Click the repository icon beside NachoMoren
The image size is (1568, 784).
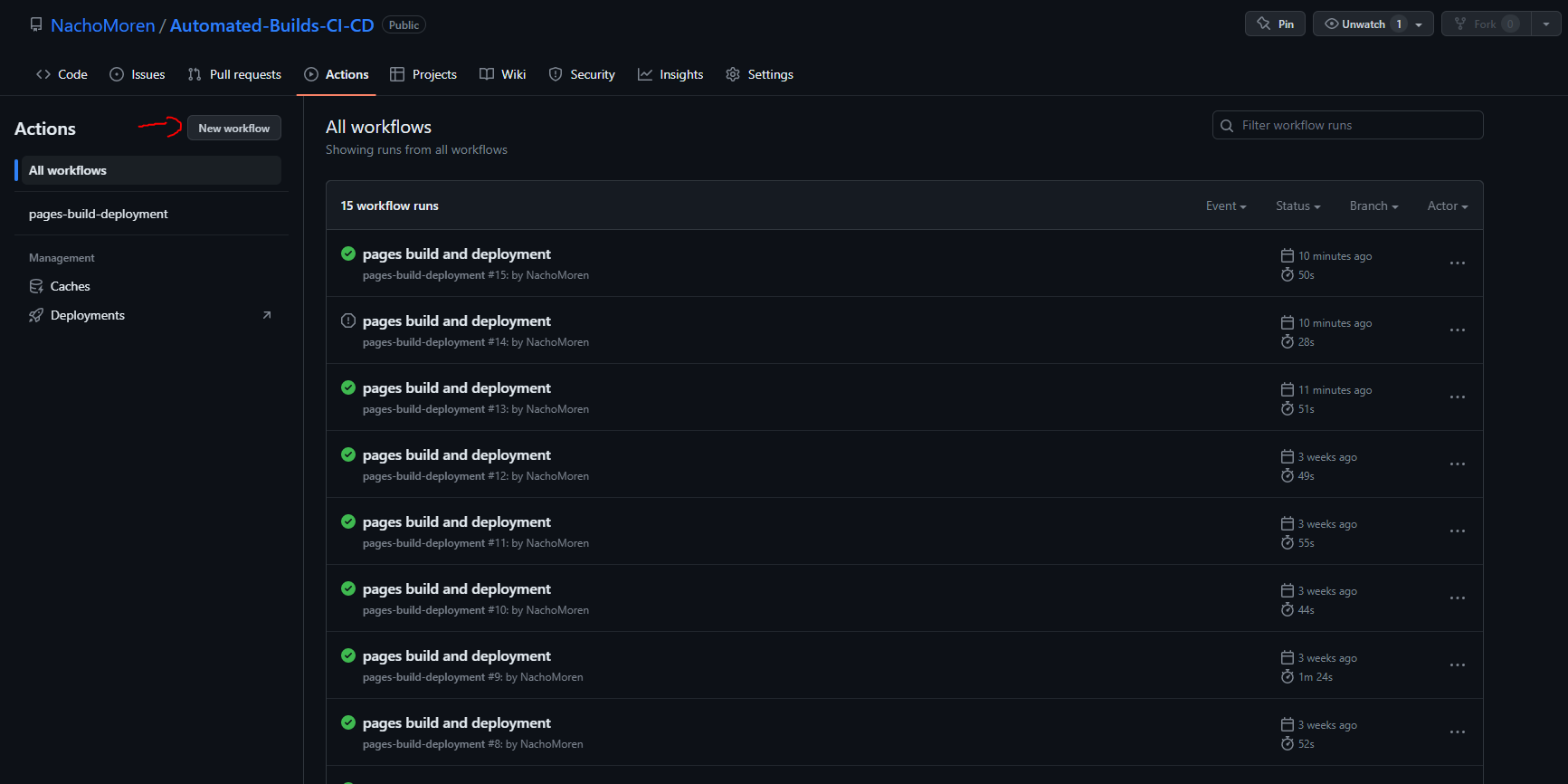coord(36,24)
